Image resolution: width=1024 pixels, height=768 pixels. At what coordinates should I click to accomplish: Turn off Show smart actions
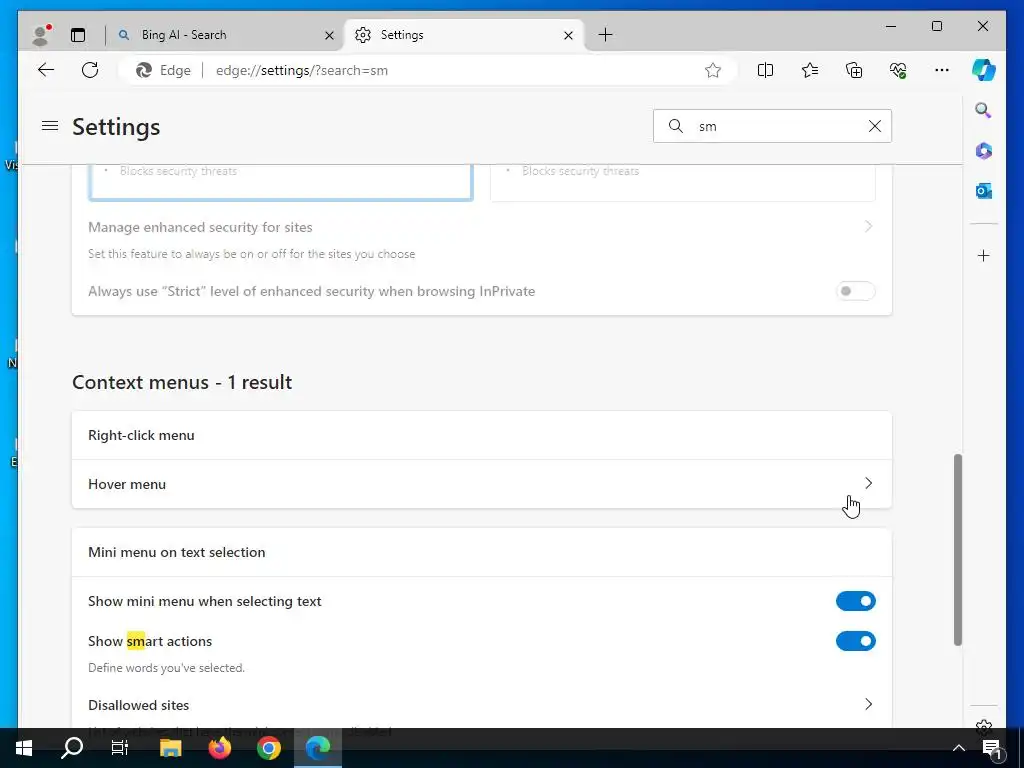(856, 641)
